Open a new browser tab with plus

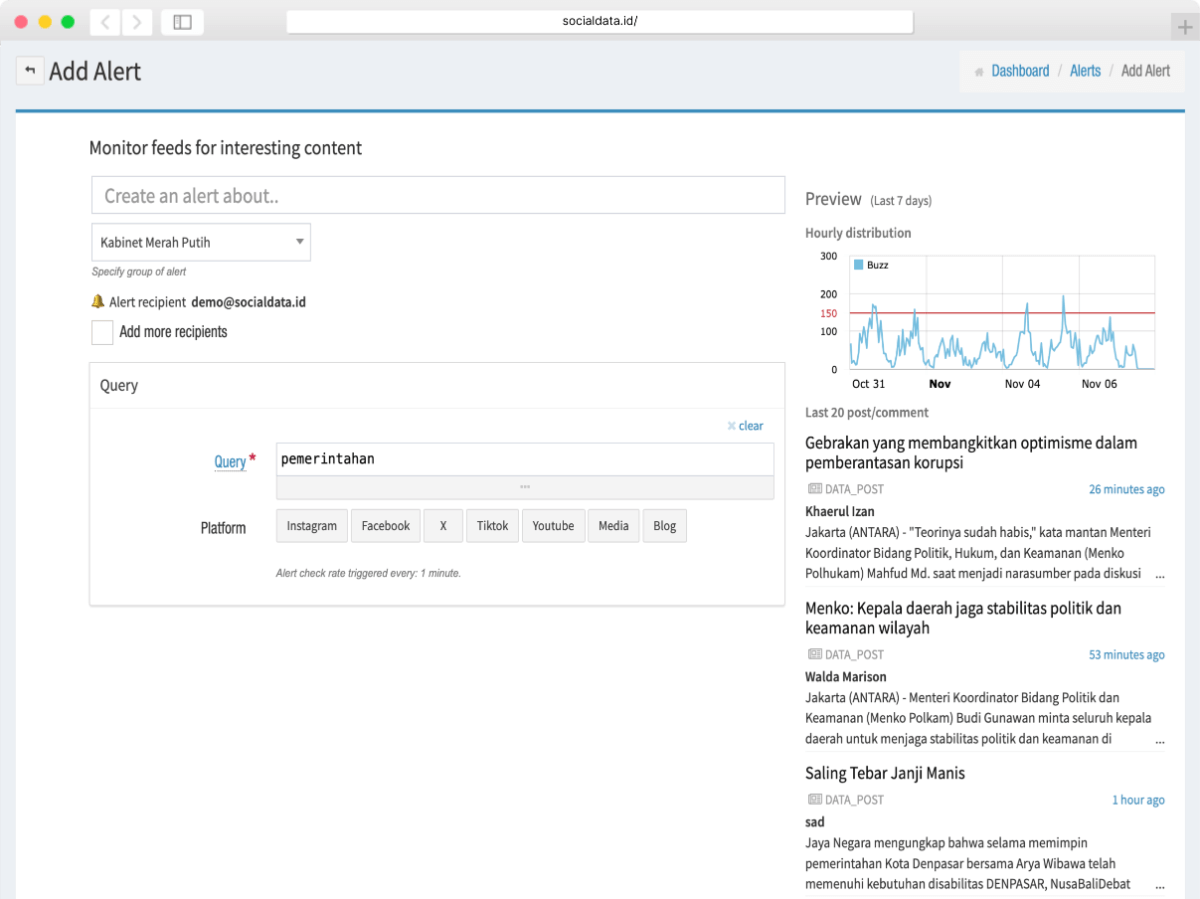[1185, 27]
